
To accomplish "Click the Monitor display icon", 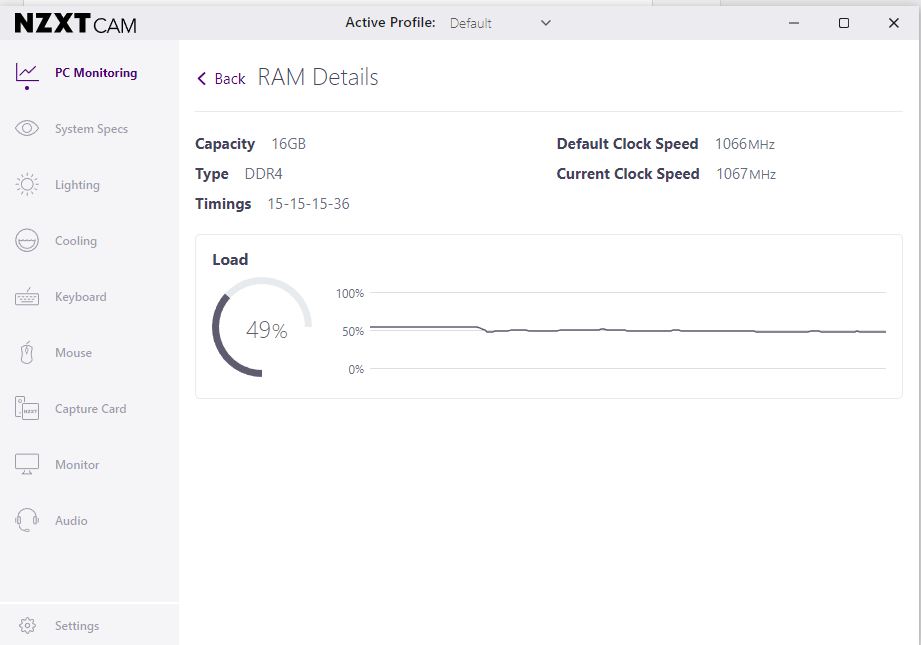I will (27, 464).
